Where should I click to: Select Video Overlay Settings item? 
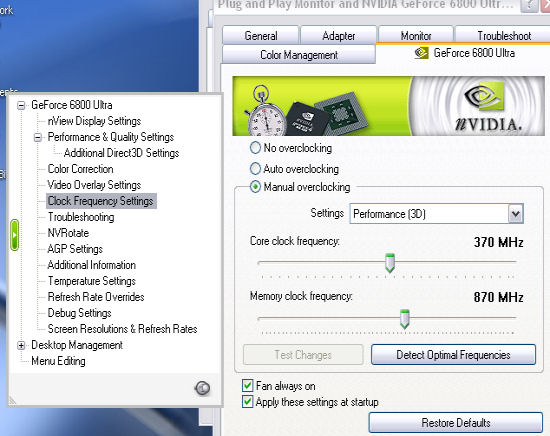94,185
